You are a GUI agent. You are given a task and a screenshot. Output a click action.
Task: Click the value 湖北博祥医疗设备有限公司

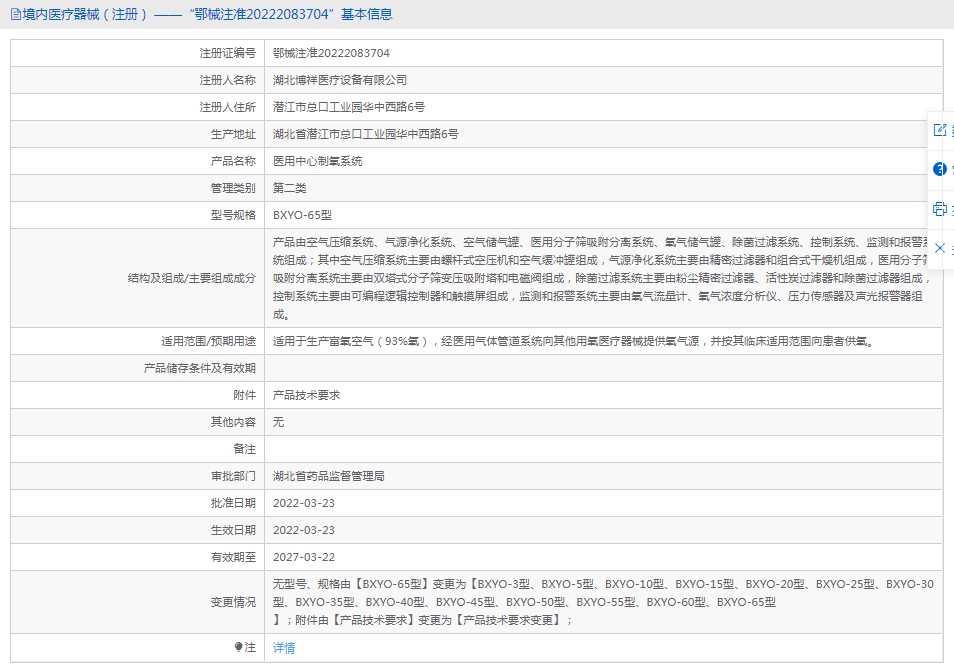coord(340,80)
